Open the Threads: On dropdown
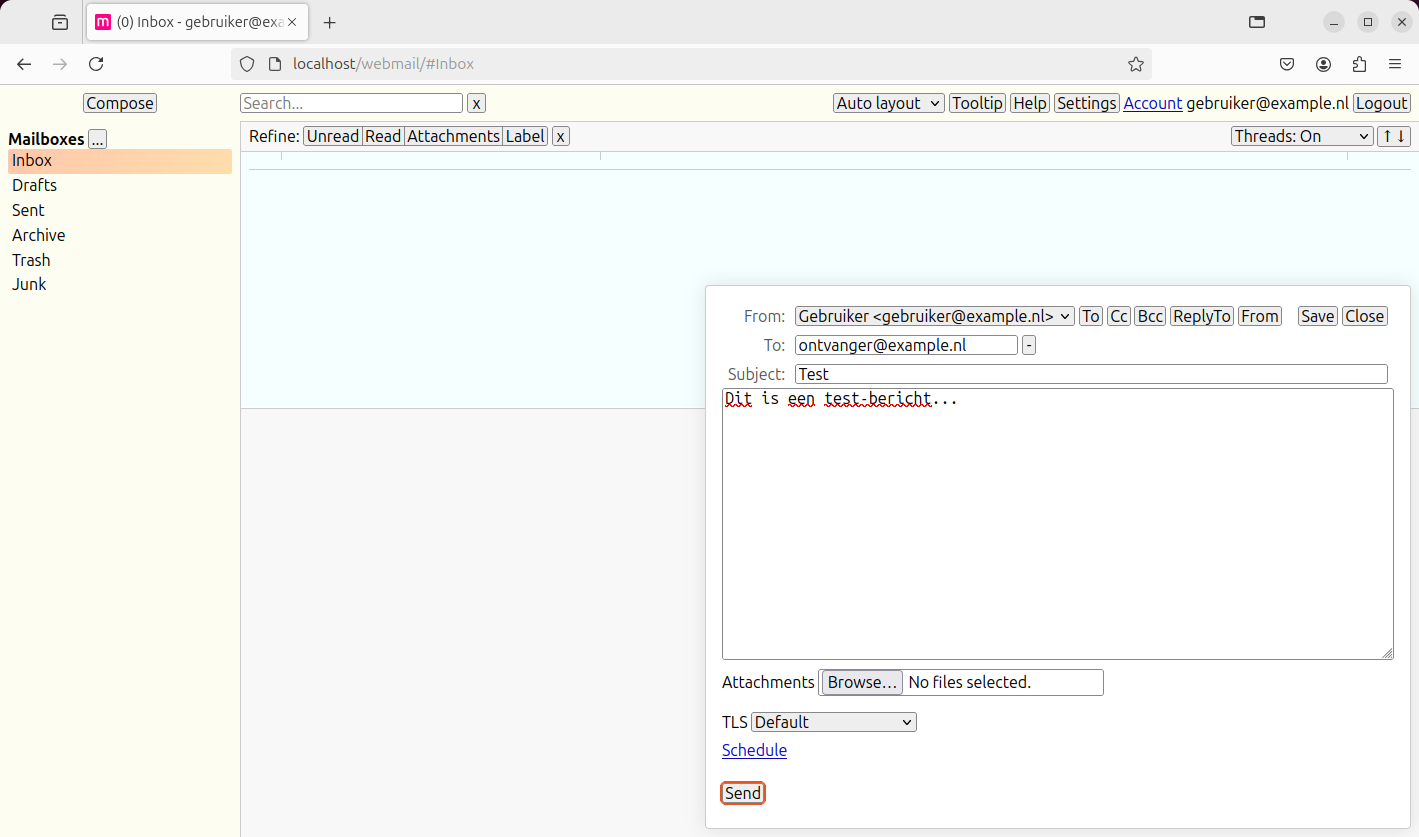 point(1302,136)
